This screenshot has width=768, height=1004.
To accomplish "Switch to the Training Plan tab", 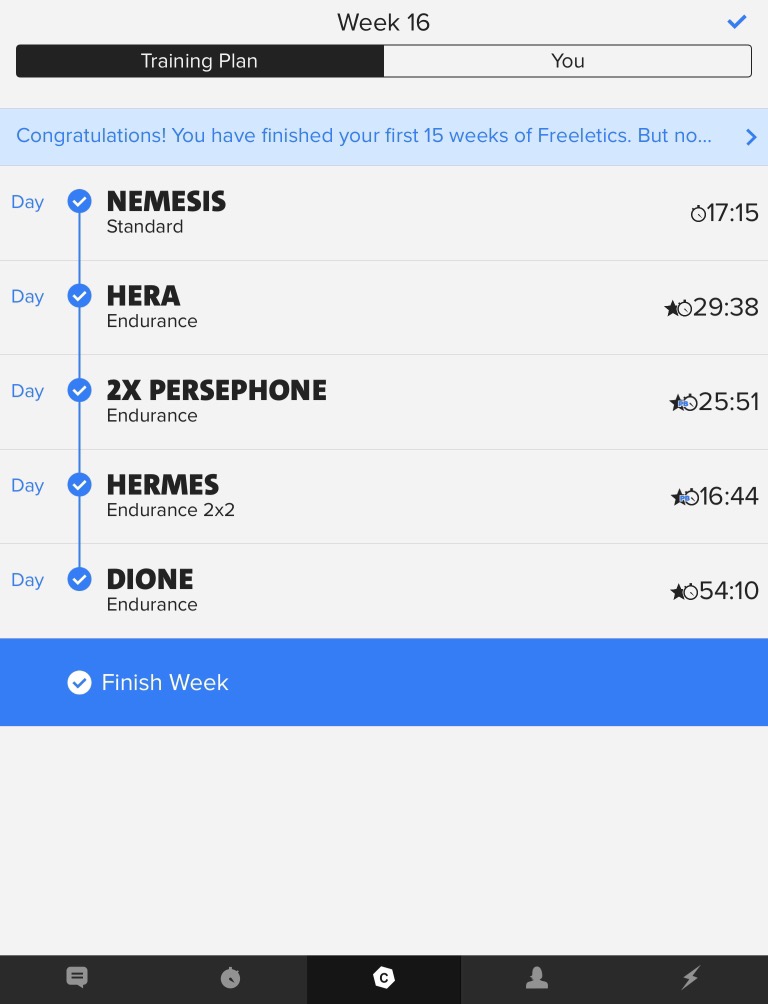I will 200,61.
